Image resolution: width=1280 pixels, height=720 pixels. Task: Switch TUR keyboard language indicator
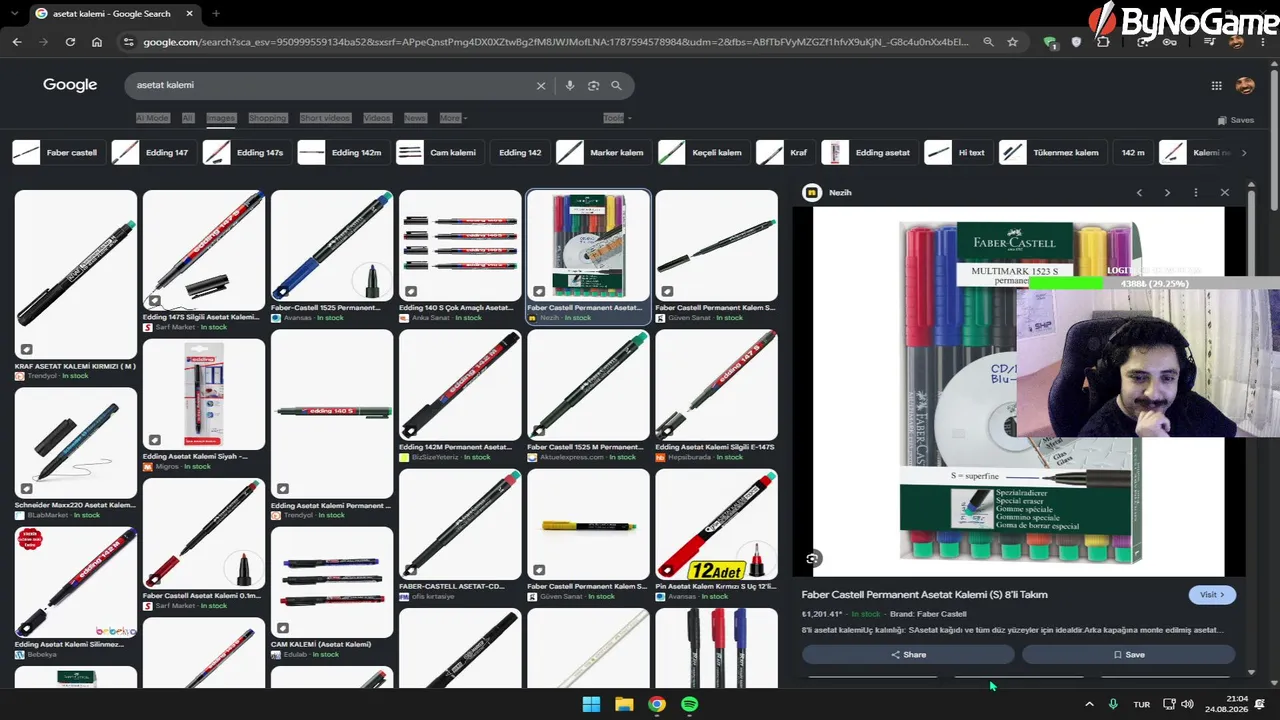pyautogui.click(x=1142, y=705)
